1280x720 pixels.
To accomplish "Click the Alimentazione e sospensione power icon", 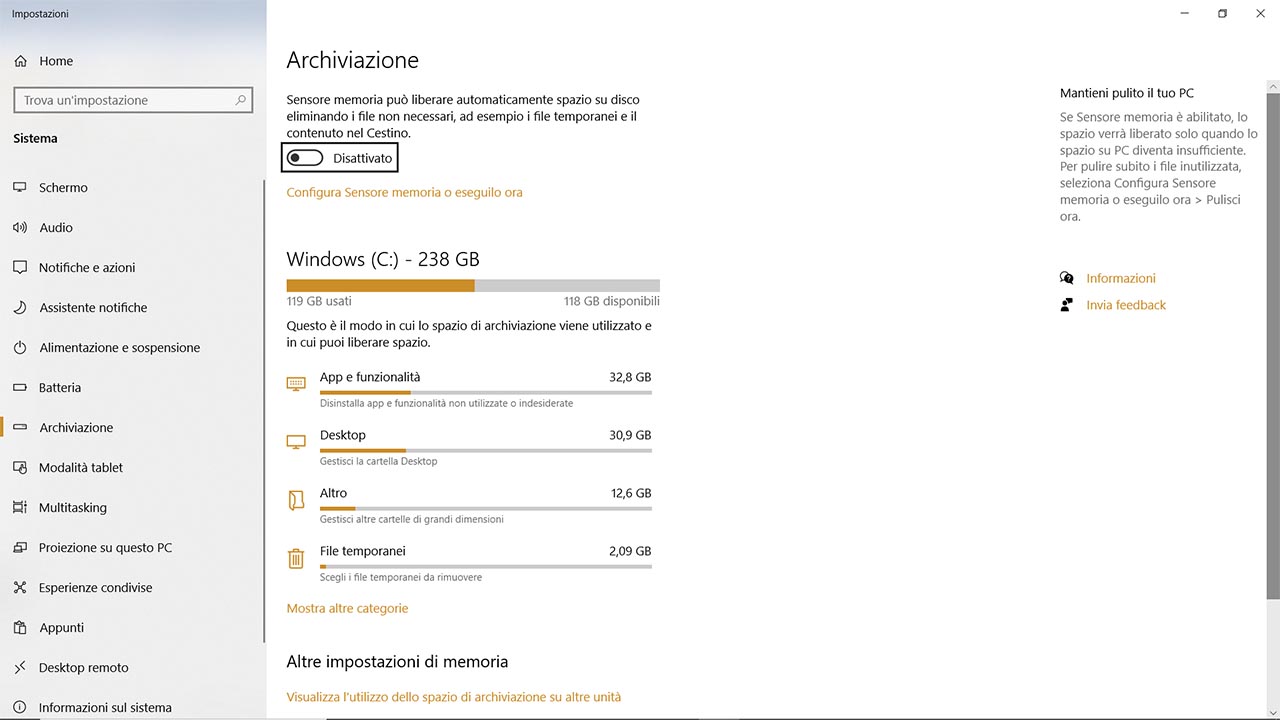I will [x=20, y=347].
